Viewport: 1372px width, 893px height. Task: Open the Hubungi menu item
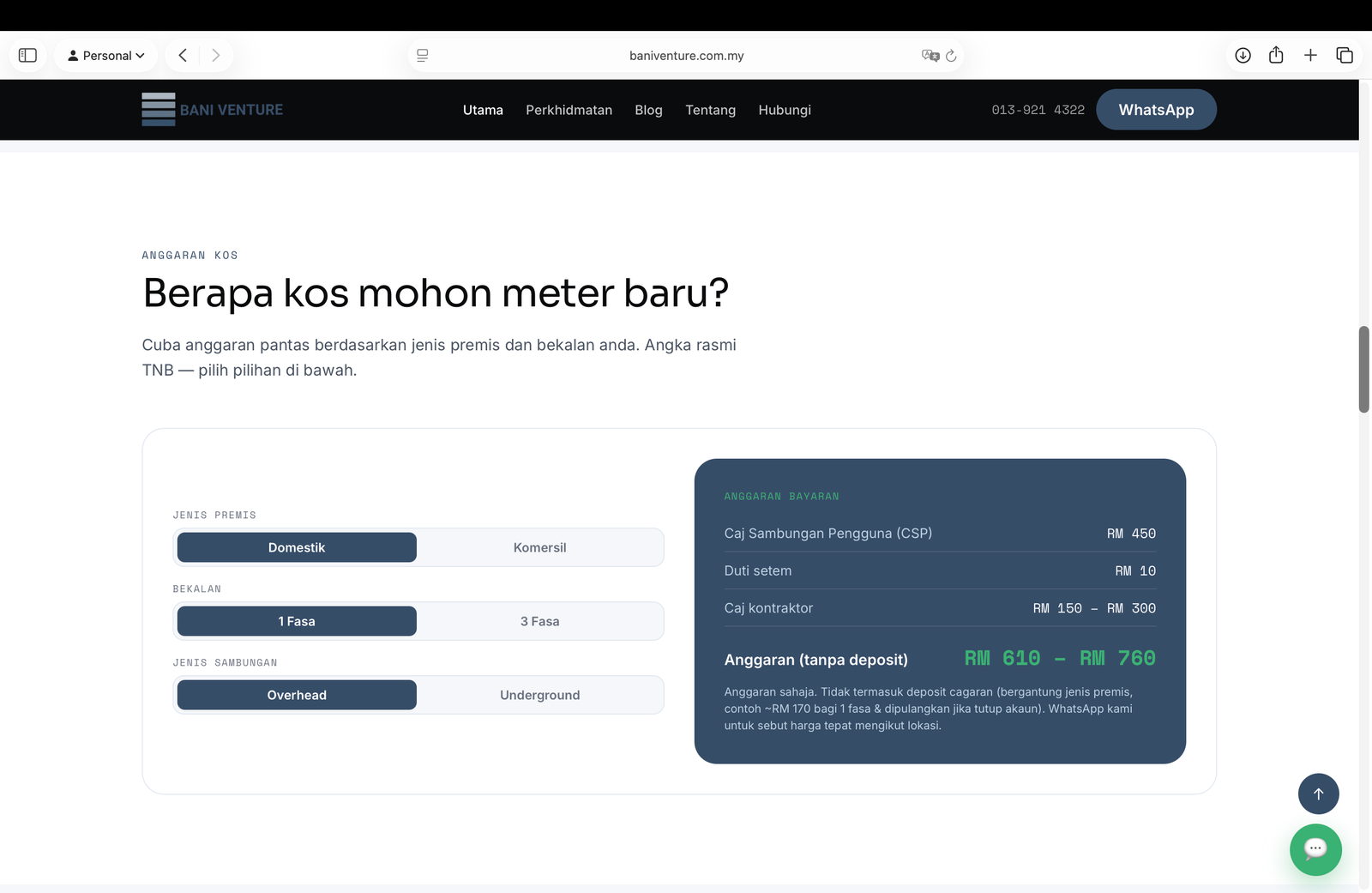785,110
